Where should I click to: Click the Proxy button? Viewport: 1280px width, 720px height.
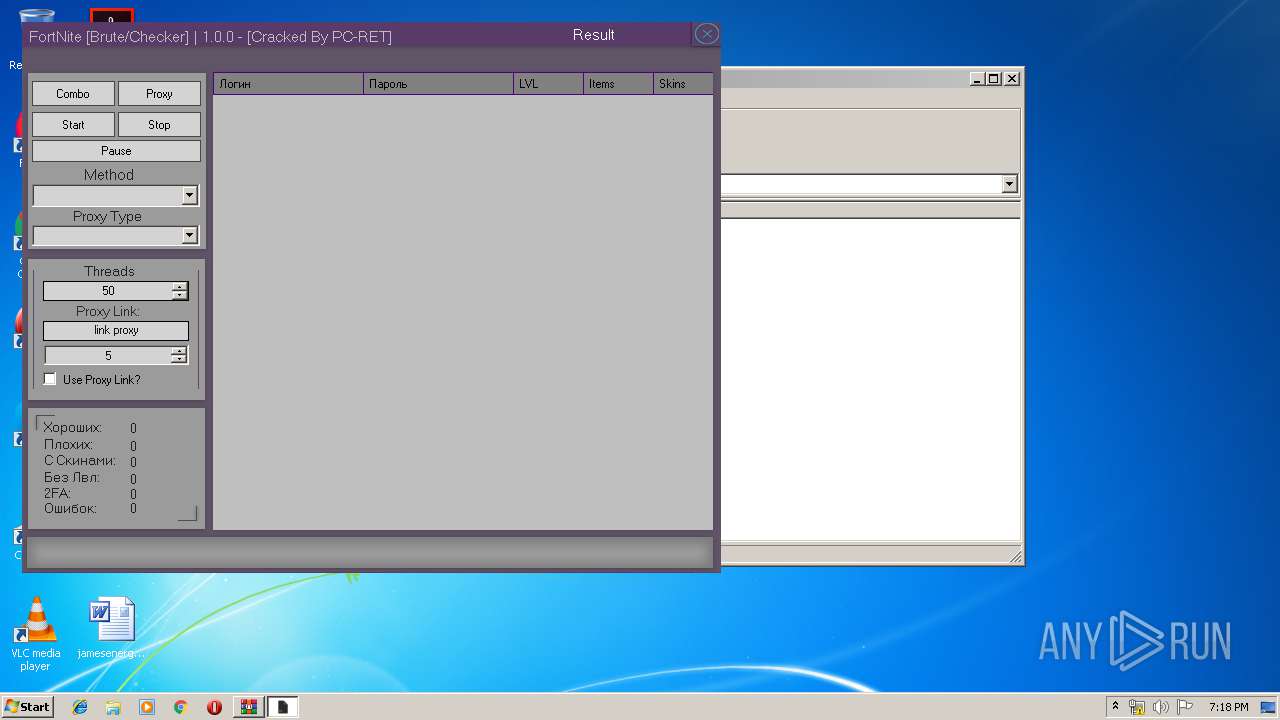pos(159,94)
